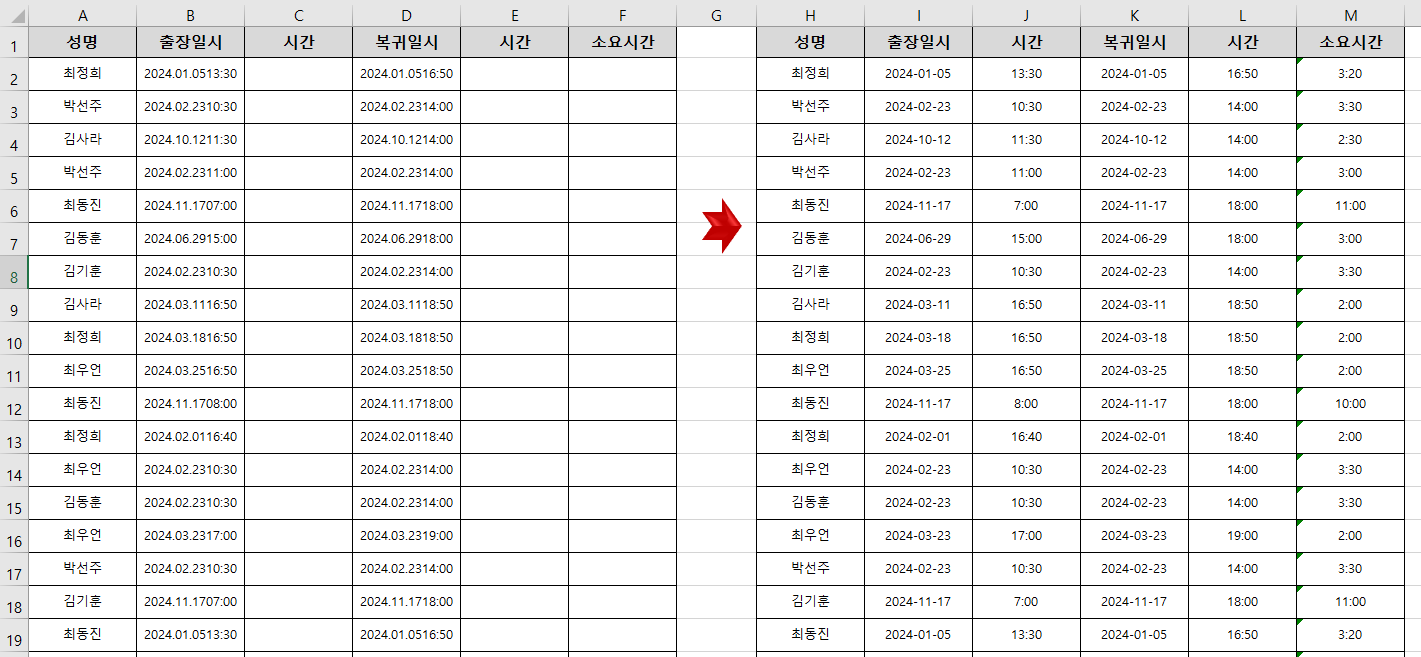Select cell showing 2024-01-05 in column I
Image resolution: width=1421 pixels, height=657 pixels.
[x=918, y=74]
